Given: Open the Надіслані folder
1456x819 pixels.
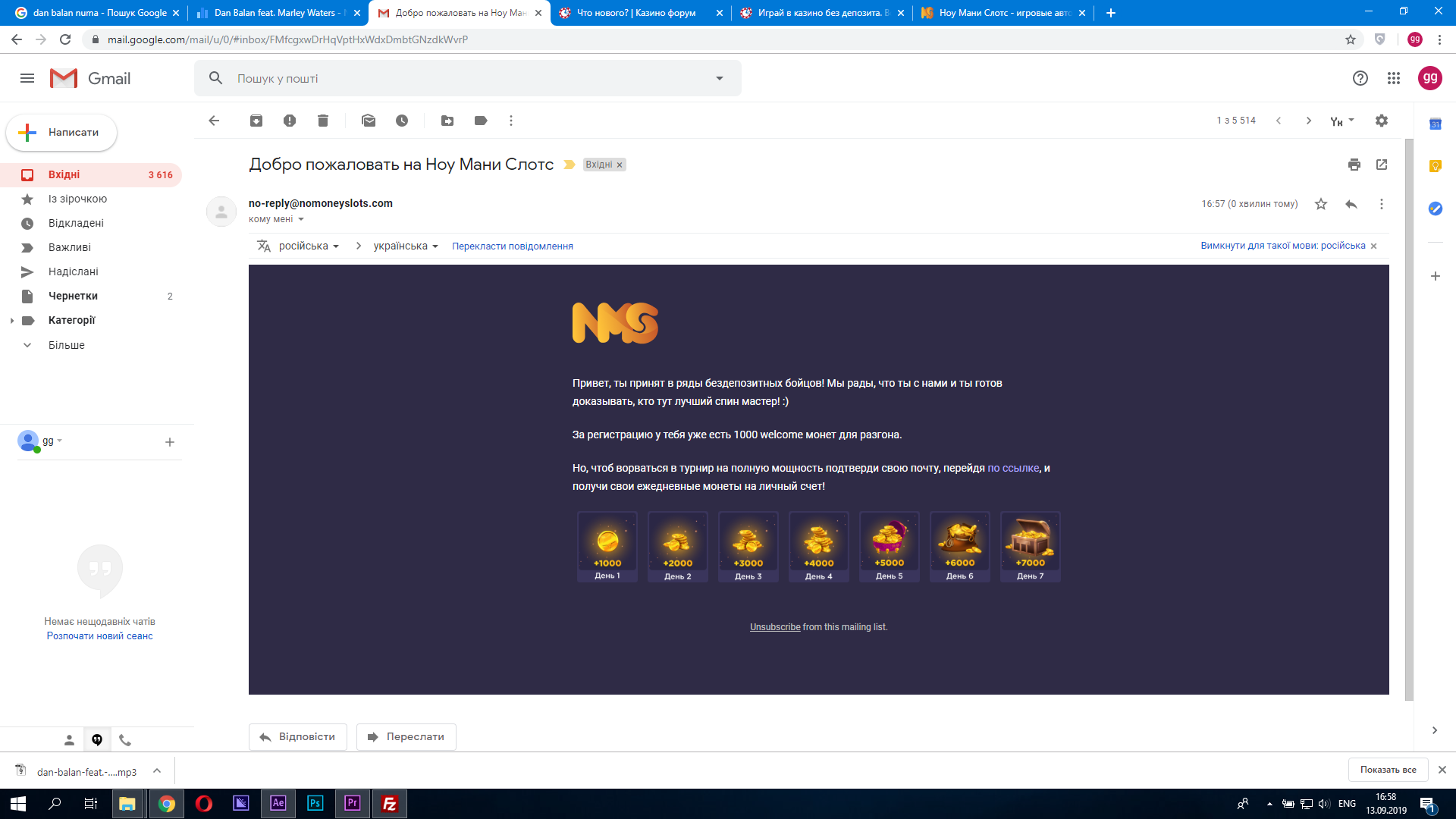Looking at the screenshot, I should point(73,271).
